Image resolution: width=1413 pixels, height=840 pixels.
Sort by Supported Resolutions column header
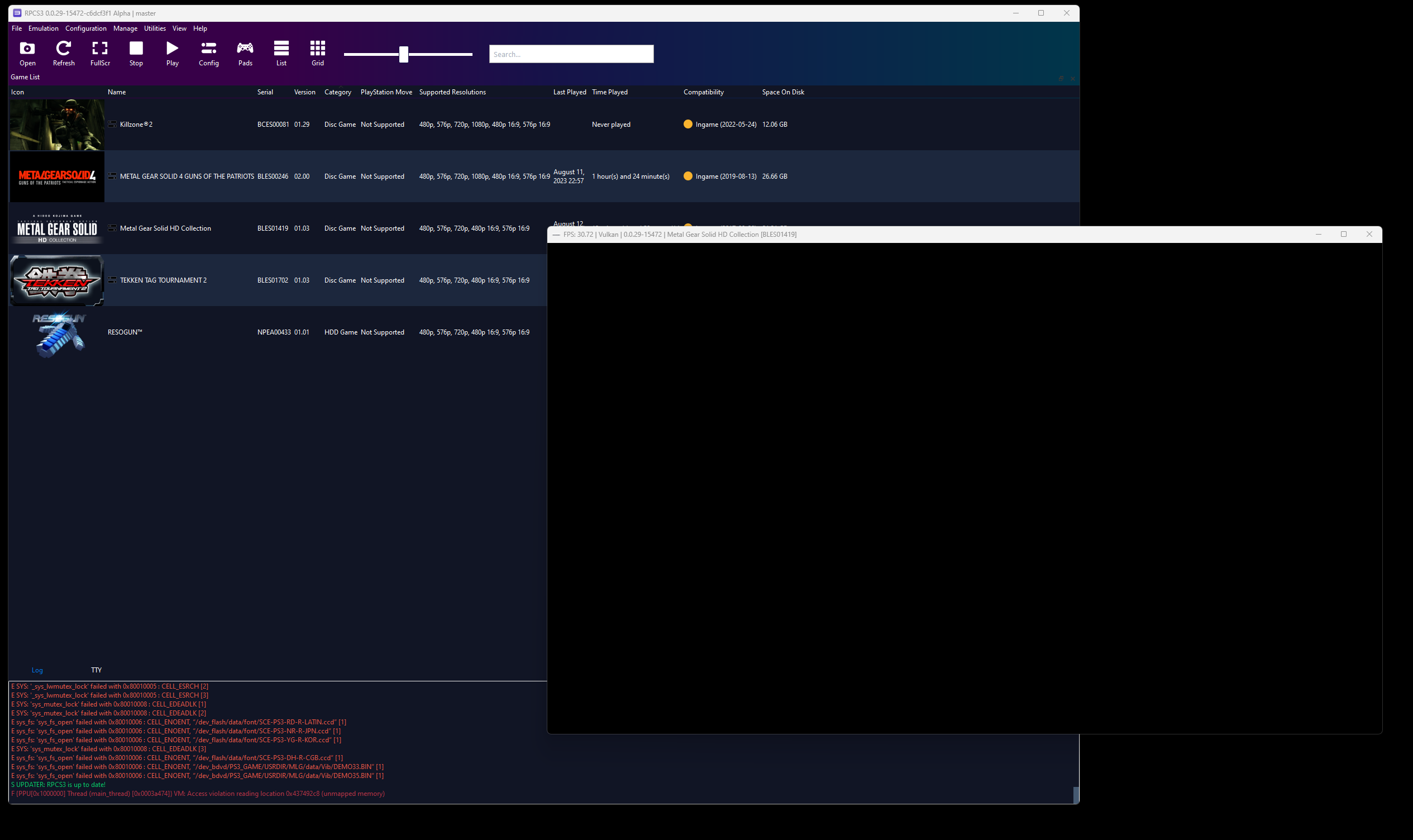452,92
